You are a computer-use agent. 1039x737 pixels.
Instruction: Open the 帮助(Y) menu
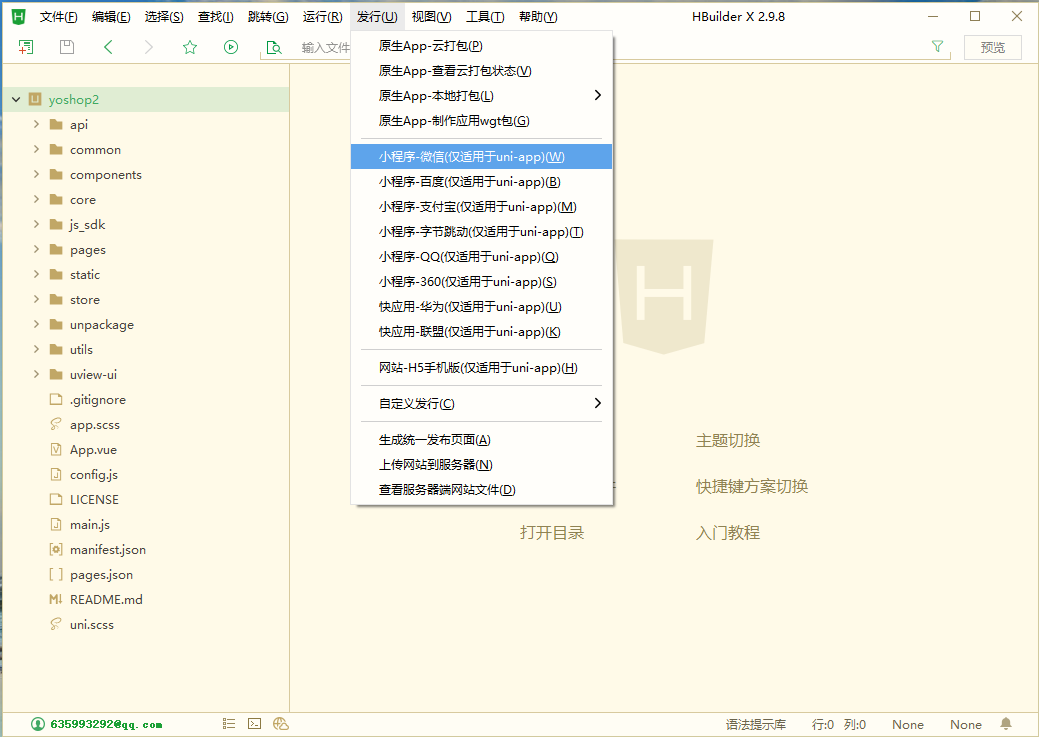pyautogui.click(x=538, y=17)
